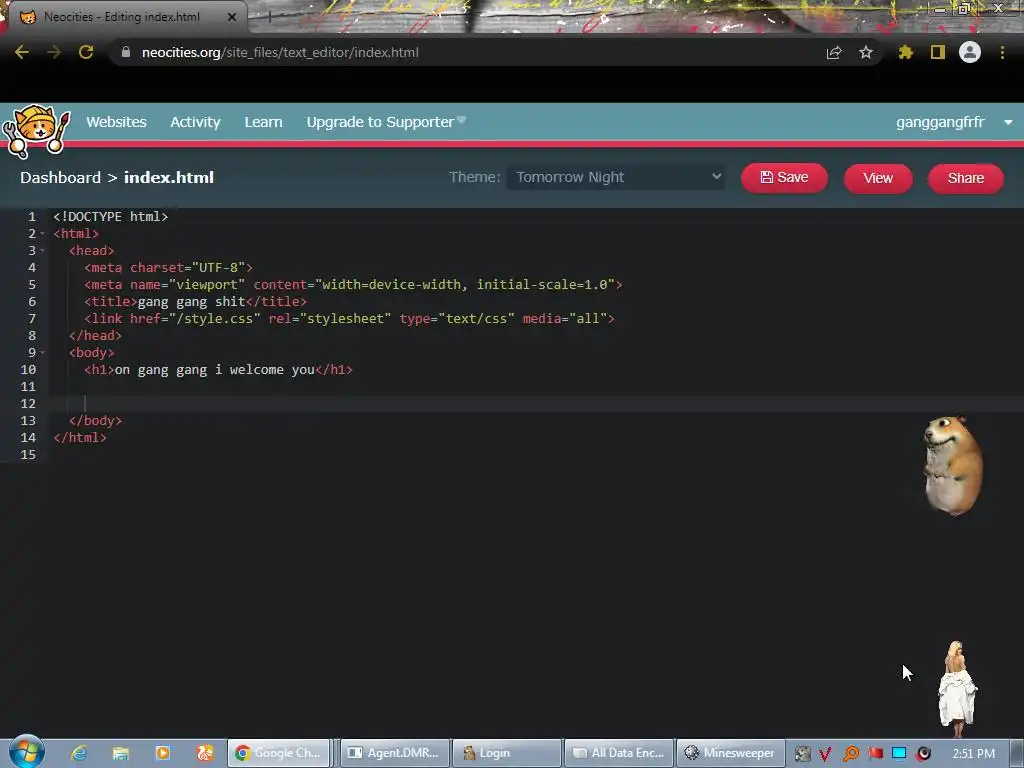Screen dimensions: 1024x768
Task: Close the Neocities editing tab
Action: tap(232, 17)
